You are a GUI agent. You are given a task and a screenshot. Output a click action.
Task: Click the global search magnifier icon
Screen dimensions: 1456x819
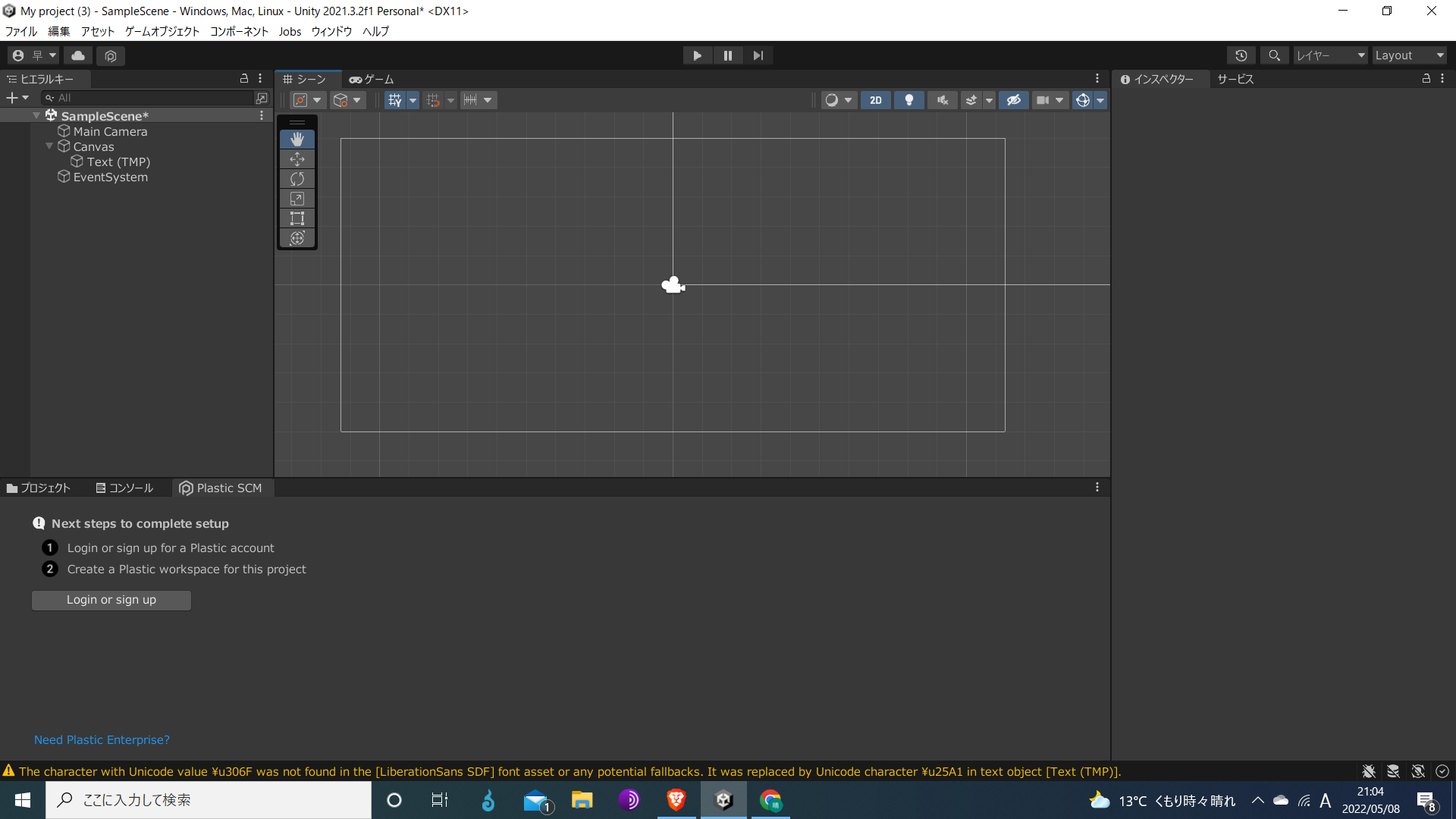coord(1275,55)
